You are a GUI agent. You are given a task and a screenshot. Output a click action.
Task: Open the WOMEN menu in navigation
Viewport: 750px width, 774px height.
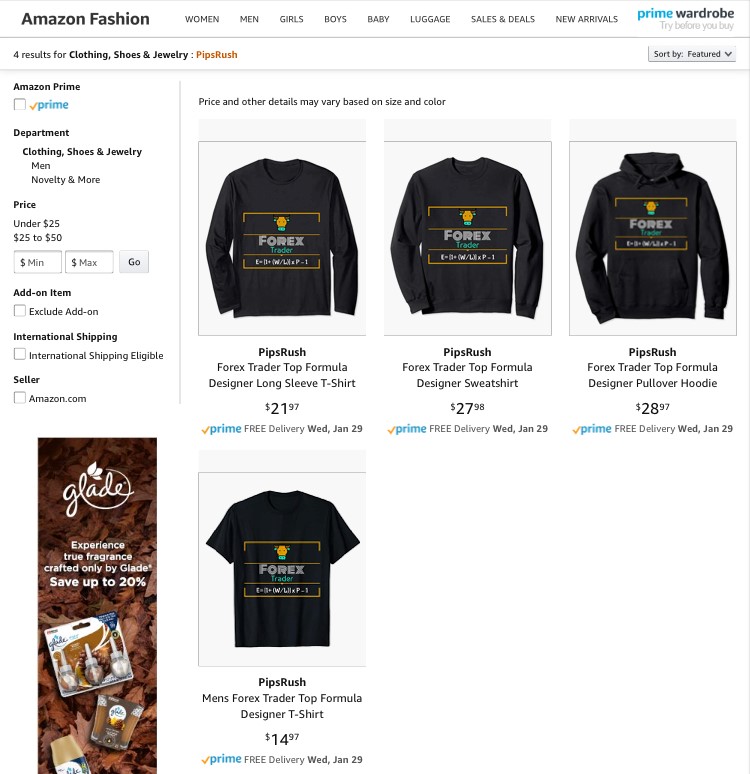coord(202,19)
